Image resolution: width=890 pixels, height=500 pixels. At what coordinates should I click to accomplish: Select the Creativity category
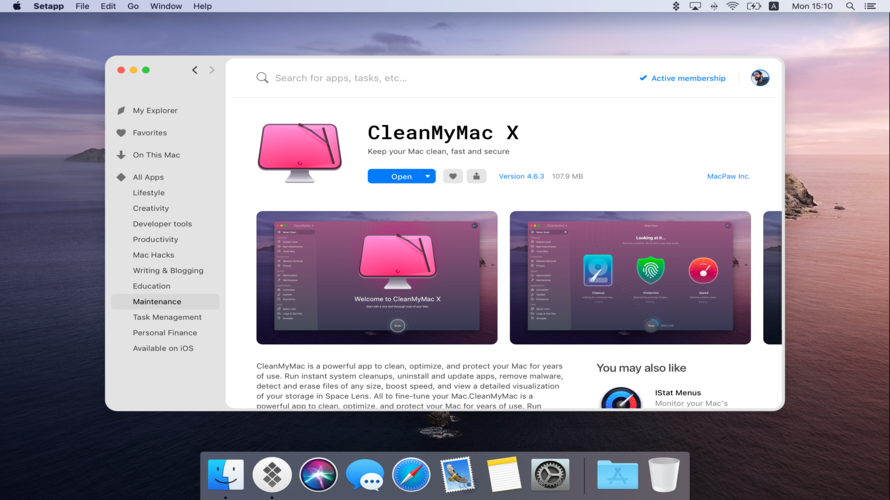click(151, 208)
